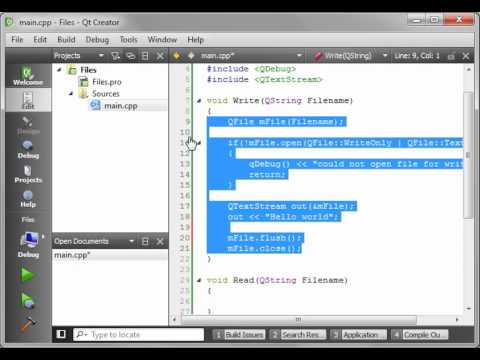Synchronize Projects view with editor
Viewport: 480px width, 360px height.
pos(131,56)
